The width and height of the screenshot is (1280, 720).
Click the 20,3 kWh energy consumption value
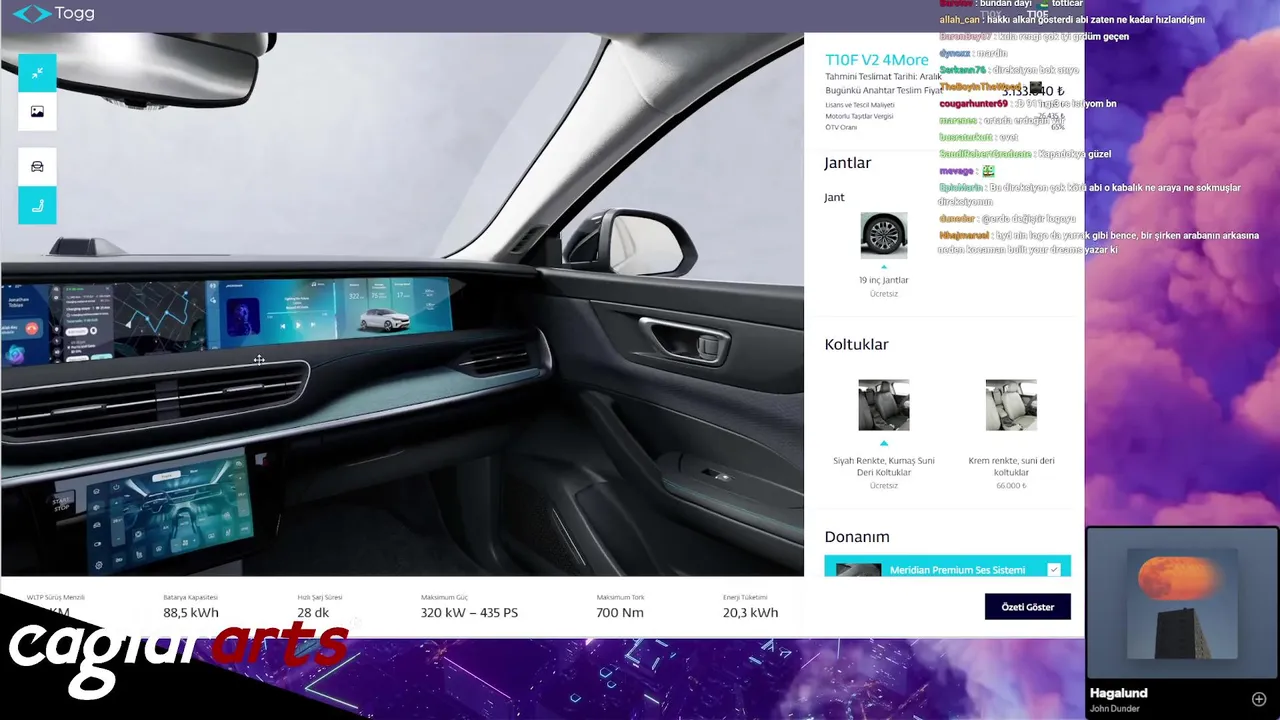pos(750,613)
